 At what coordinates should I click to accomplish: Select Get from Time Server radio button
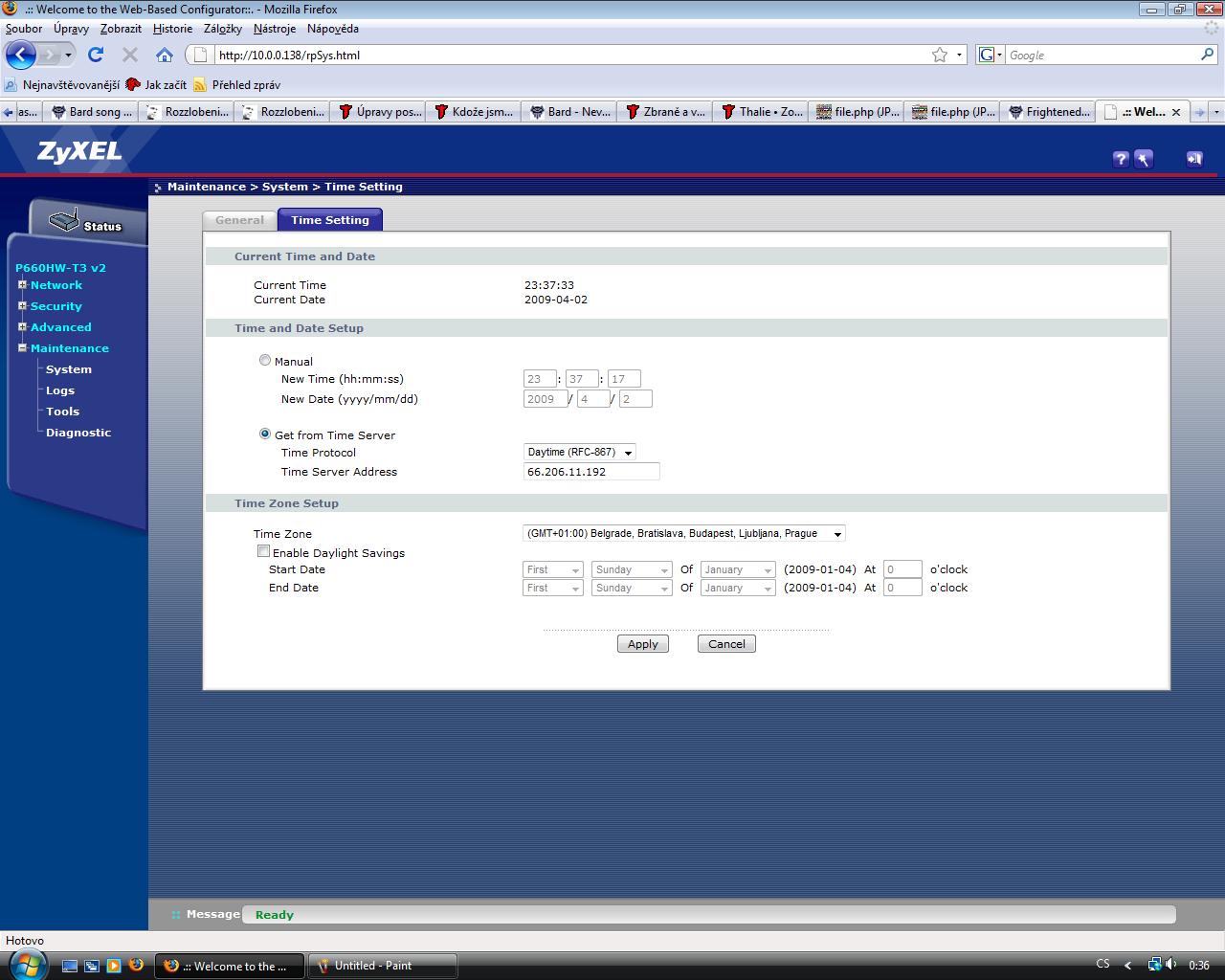point(265,434)
